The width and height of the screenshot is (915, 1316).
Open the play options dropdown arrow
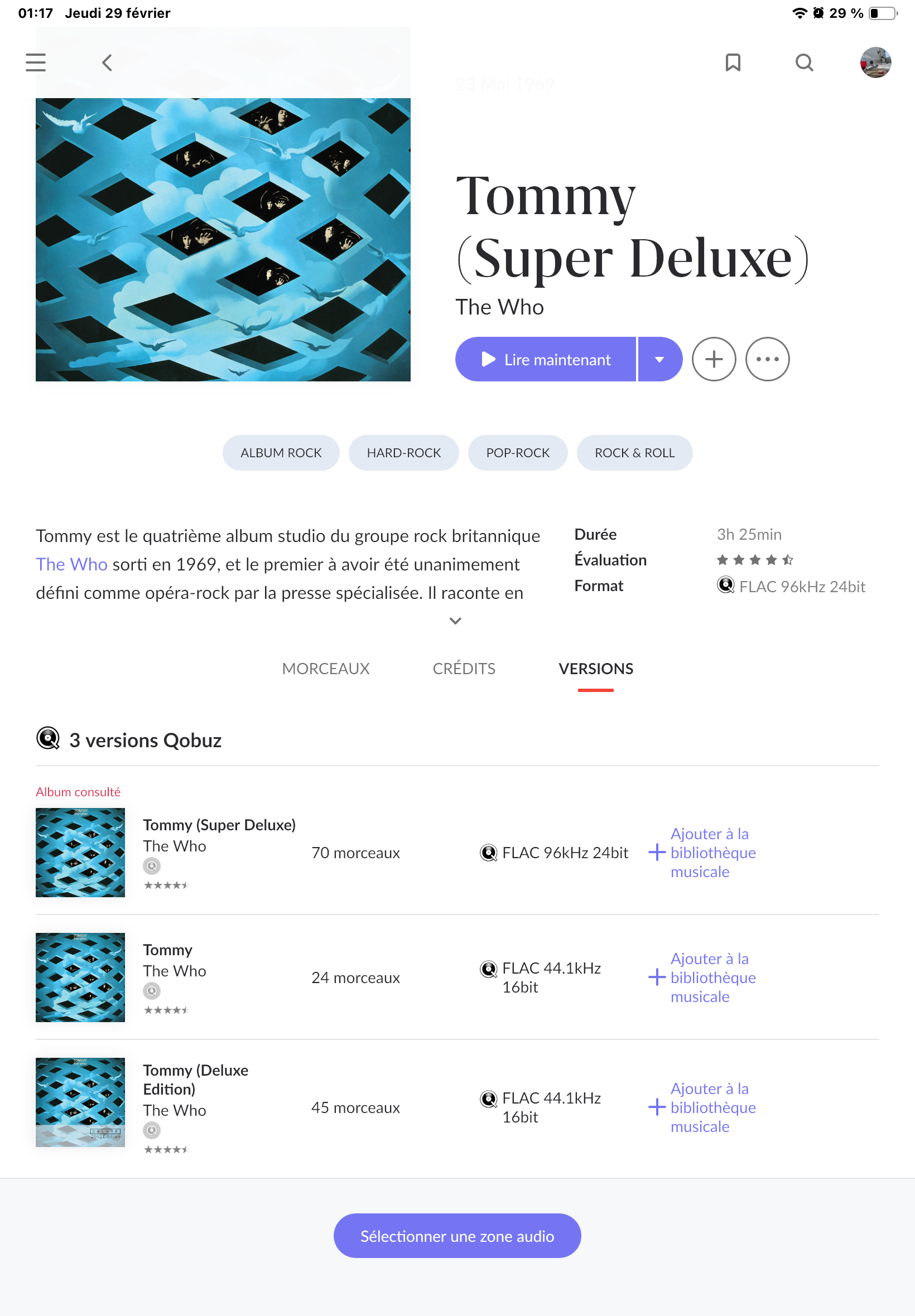click(x=659, y=359)
